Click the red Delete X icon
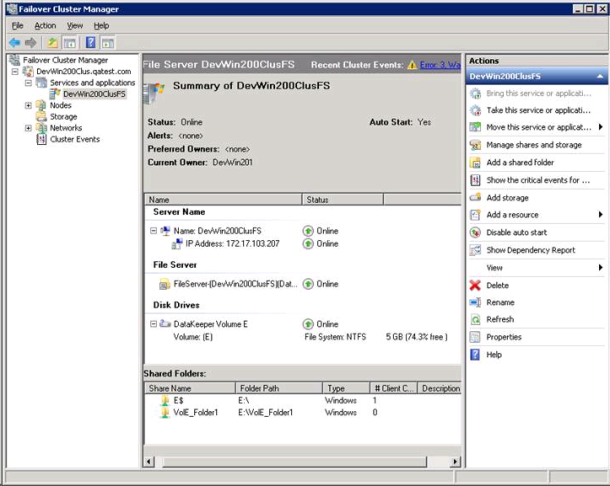The image size is (610, 486). pos(475,285)
